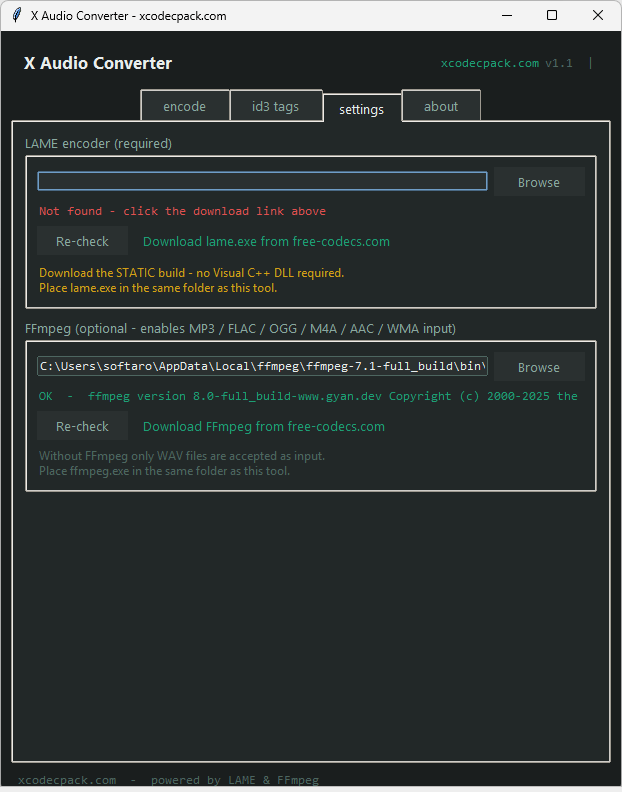Click the footer xcodecpack.com text

coord(67,780)
